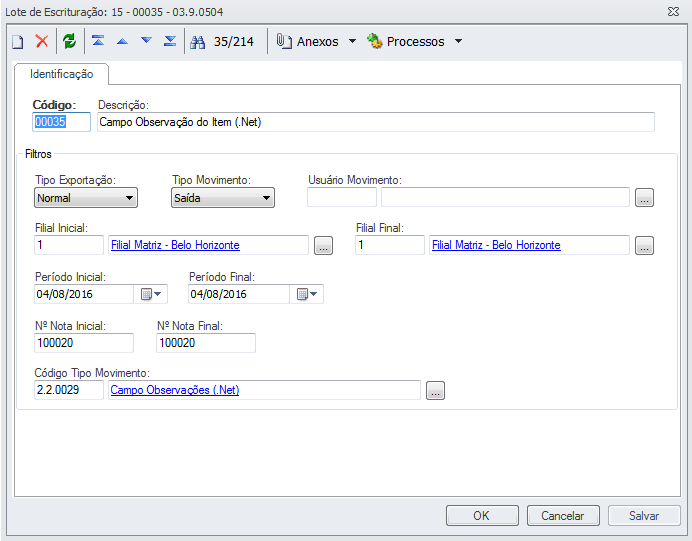Open the Período Inicial calendar picker

(150, 294)
